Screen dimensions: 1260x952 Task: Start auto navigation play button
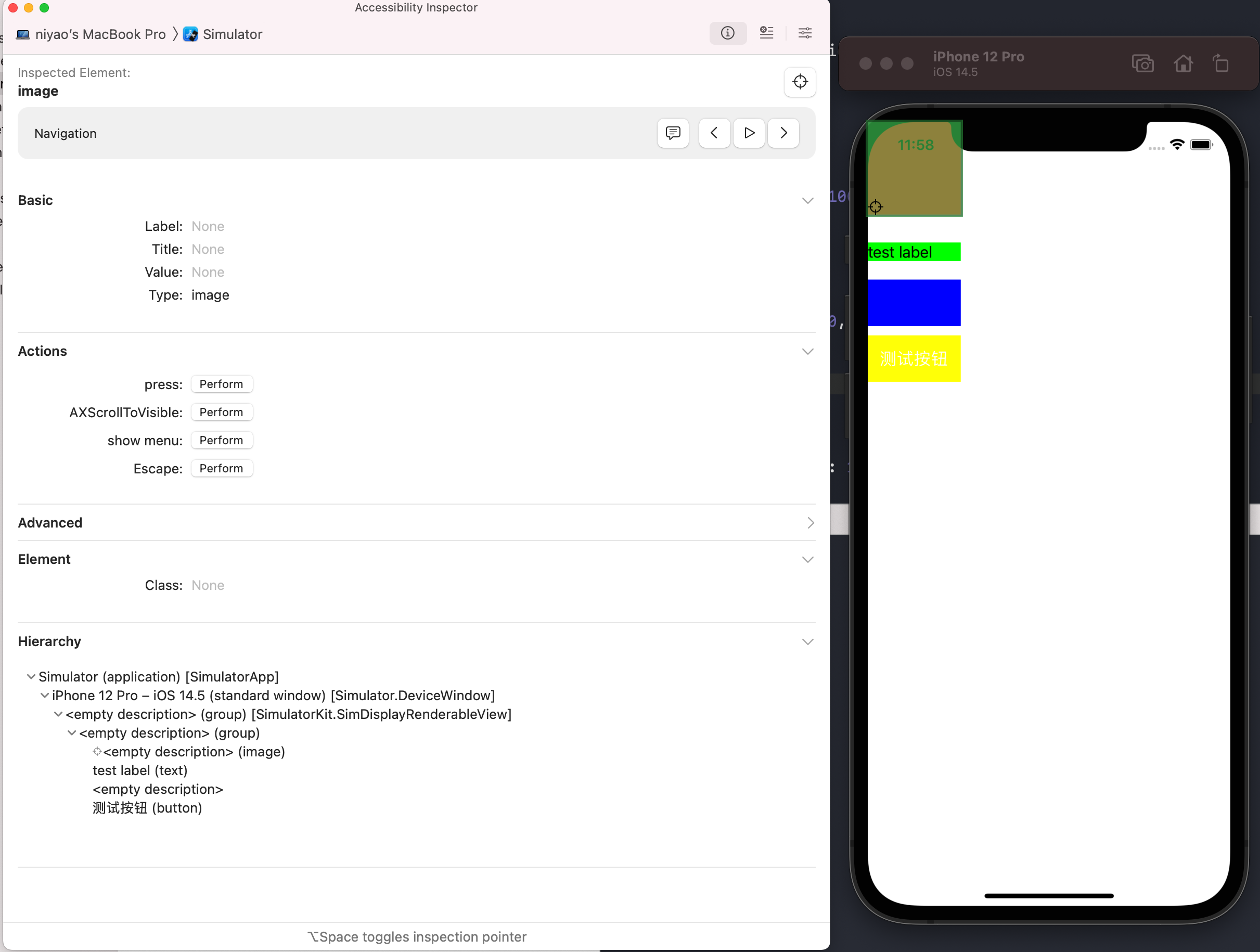pyautogui.click(x=749, y=133)
